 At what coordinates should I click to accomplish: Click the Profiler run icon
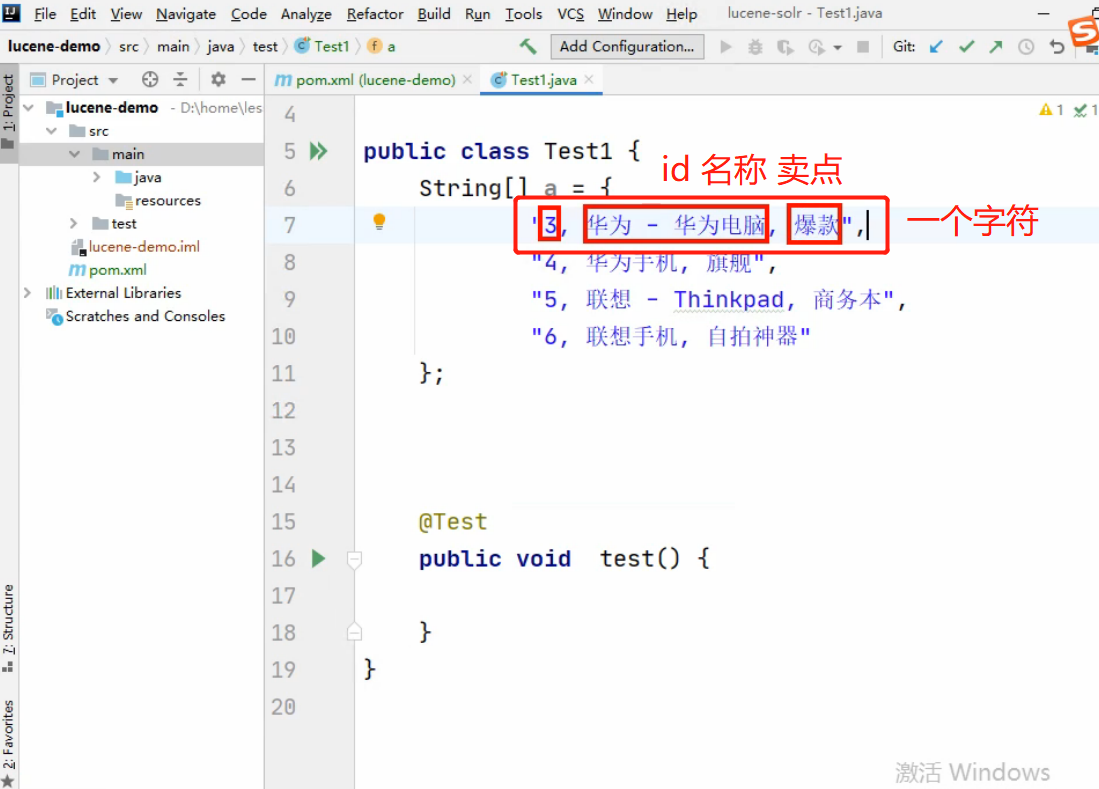pos(816,47)
